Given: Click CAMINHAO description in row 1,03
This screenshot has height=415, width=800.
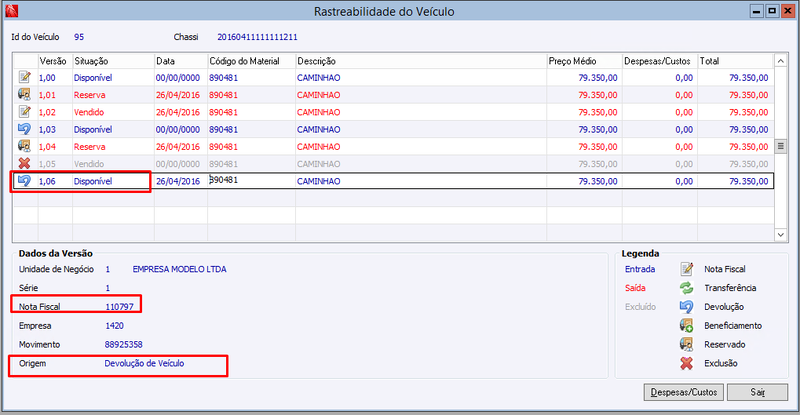Looking at the screenshot, I should point(319,130).
